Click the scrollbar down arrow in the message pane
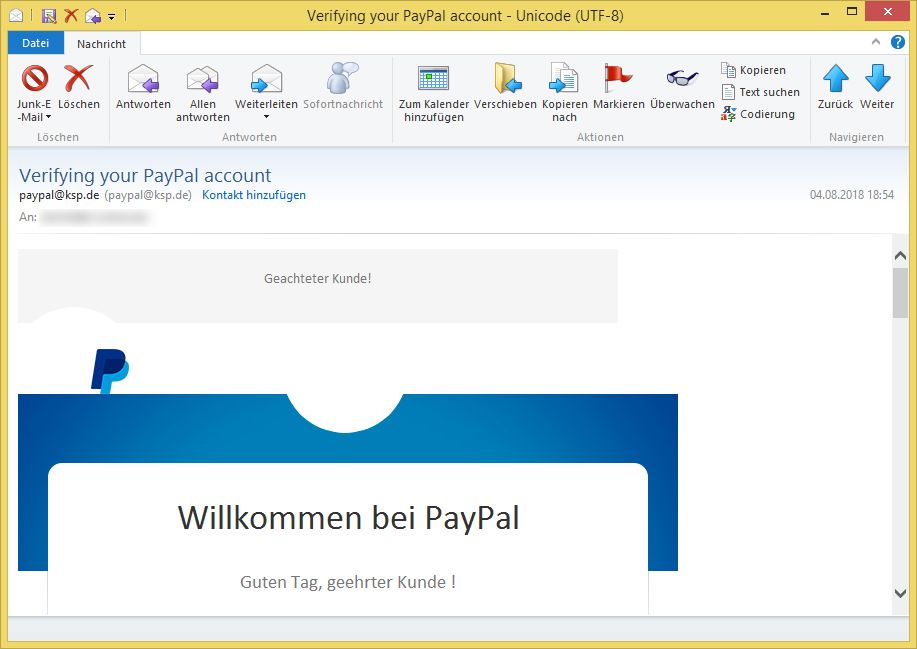The width and height of the screenshot is (917, 649). 900,593
